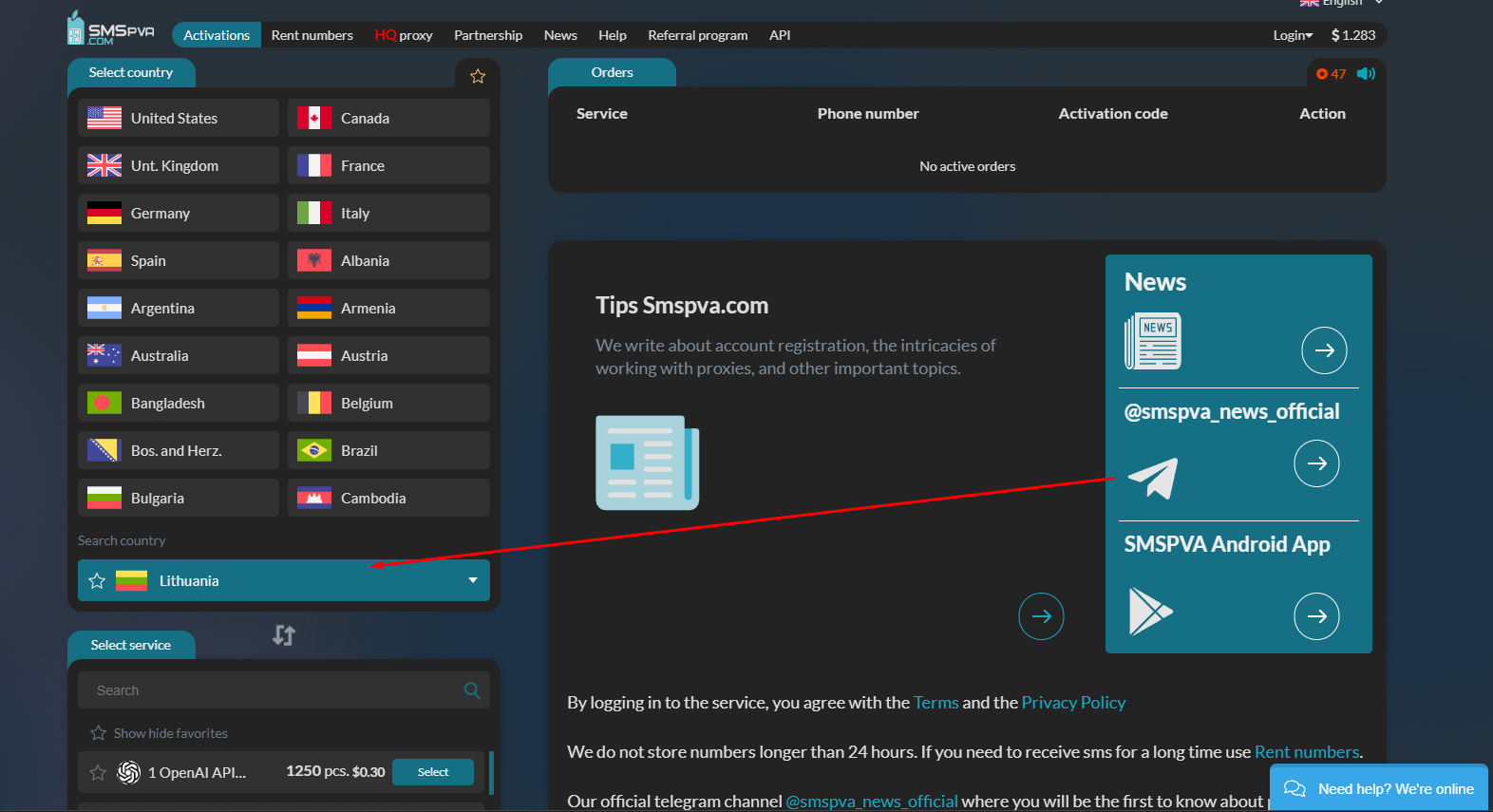The image size is (1493, 812).
Task: Toggle favorite star for Lithuania
Action: point(97,580)
